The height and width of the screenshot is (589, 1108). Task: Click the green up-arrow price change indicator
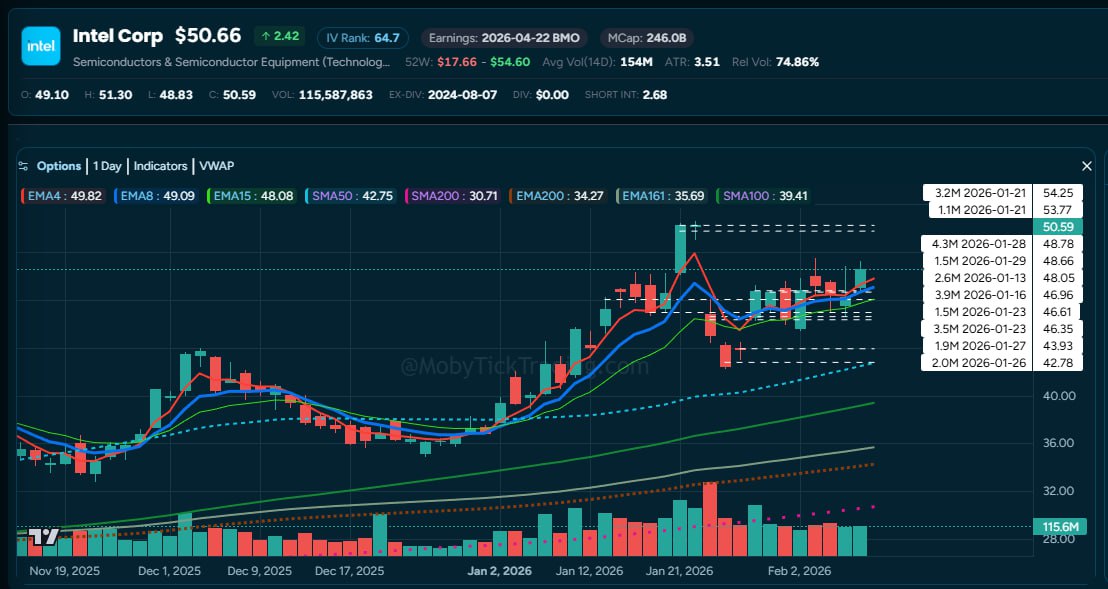coord(280,36)
